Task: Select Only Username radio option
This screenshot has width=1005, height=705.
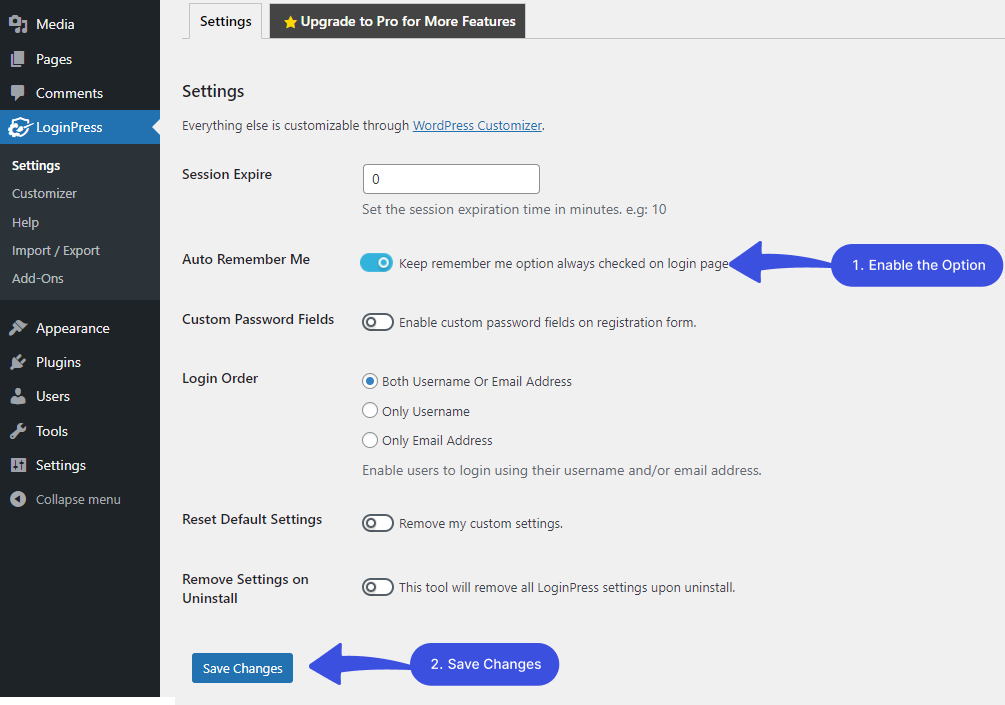Action: pyautogui.click(x=370, y=410)
